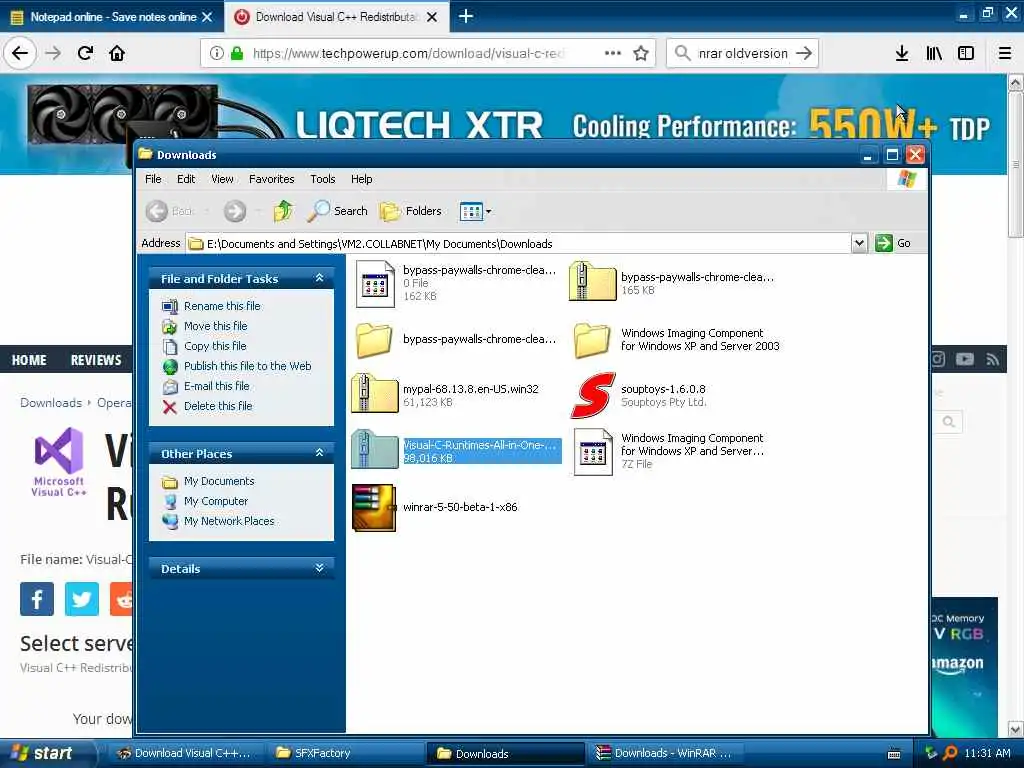Open the View menu in Downloads window

click(x=222, y=179)
